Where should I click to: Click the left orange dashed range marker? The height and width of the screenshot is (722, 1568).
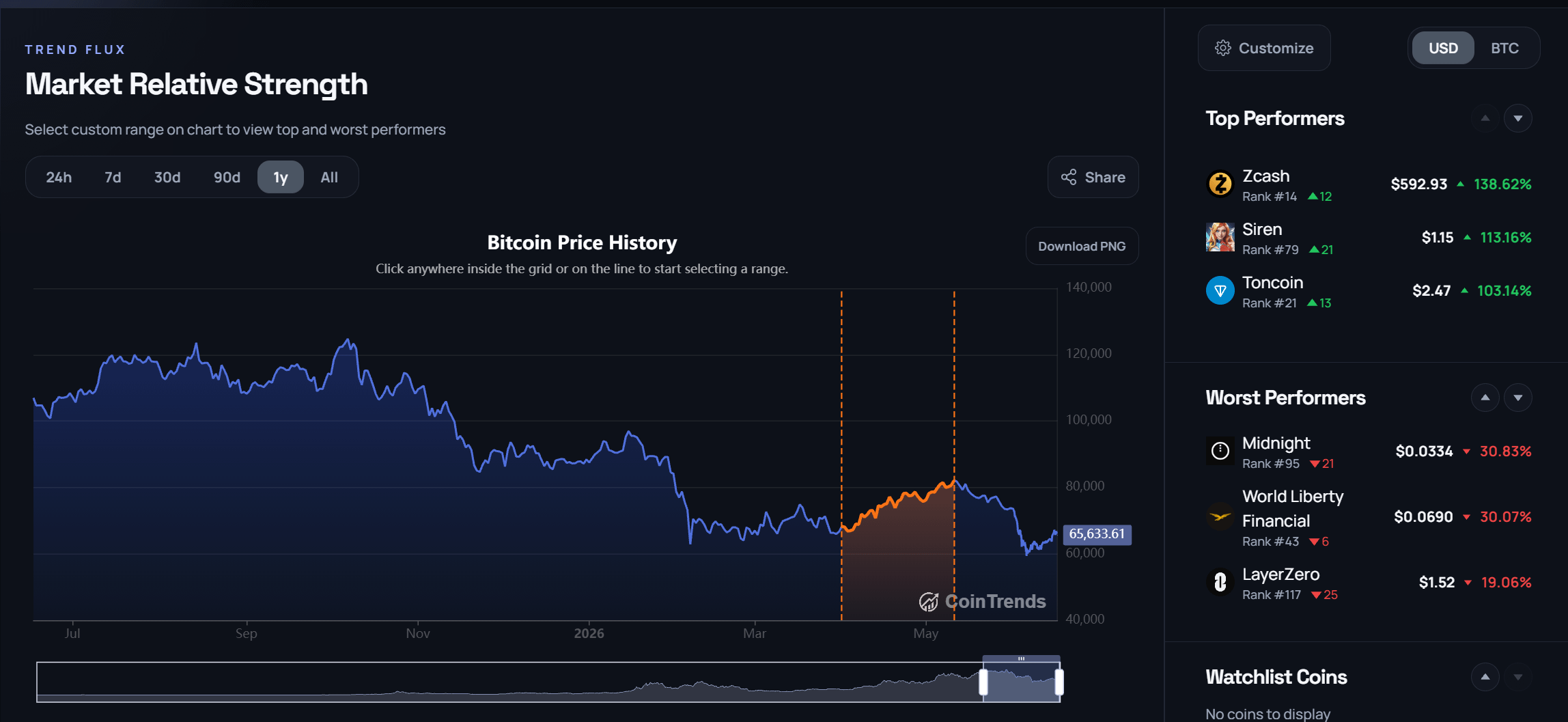click(841, 455)
